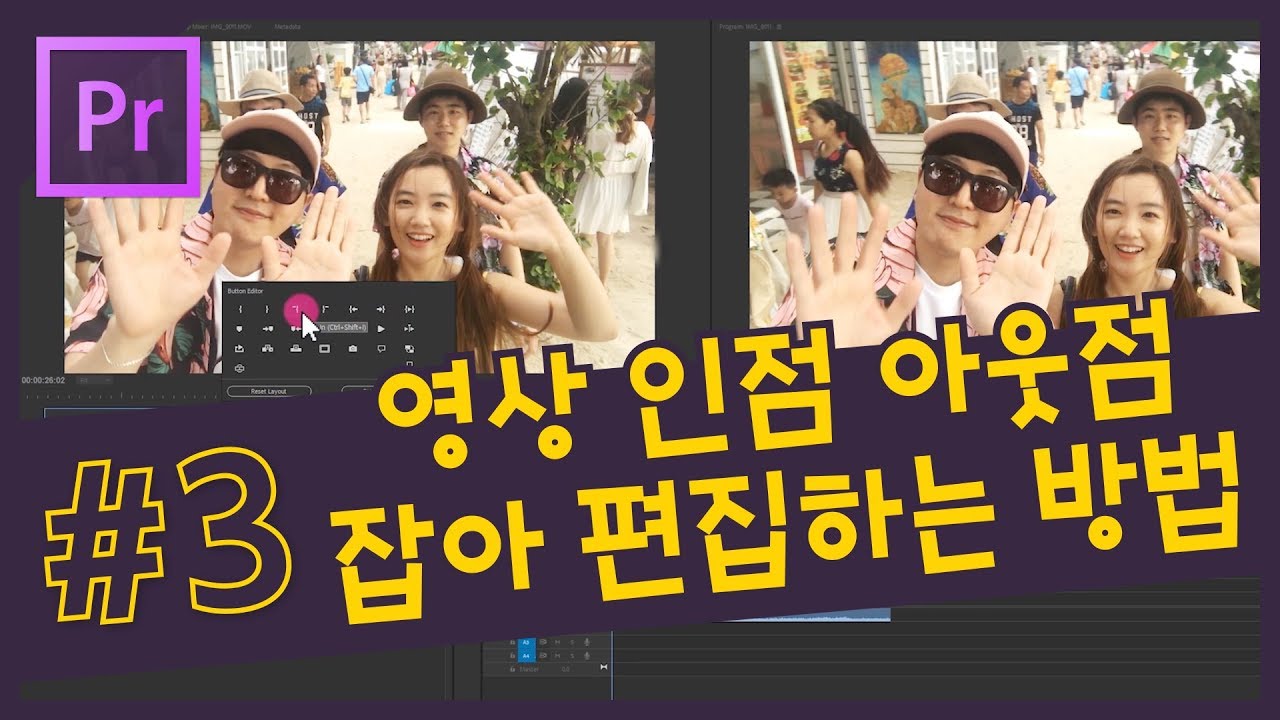Solo the A4 track with S
This screenshot has height=720, width=1280.
(572, 656)
